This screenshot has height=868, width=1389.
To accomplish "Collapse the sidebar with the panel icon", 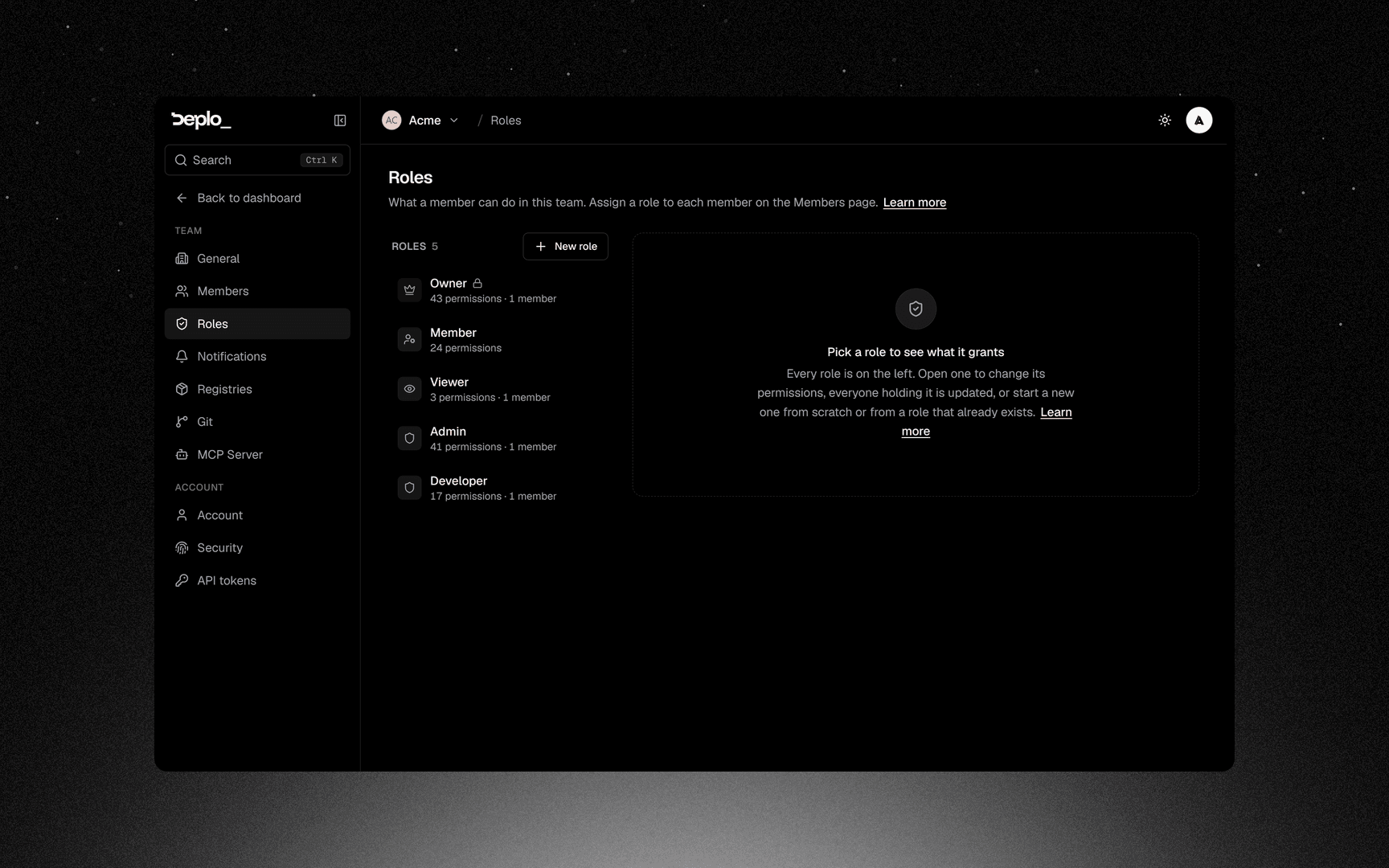I will (340, 121).
